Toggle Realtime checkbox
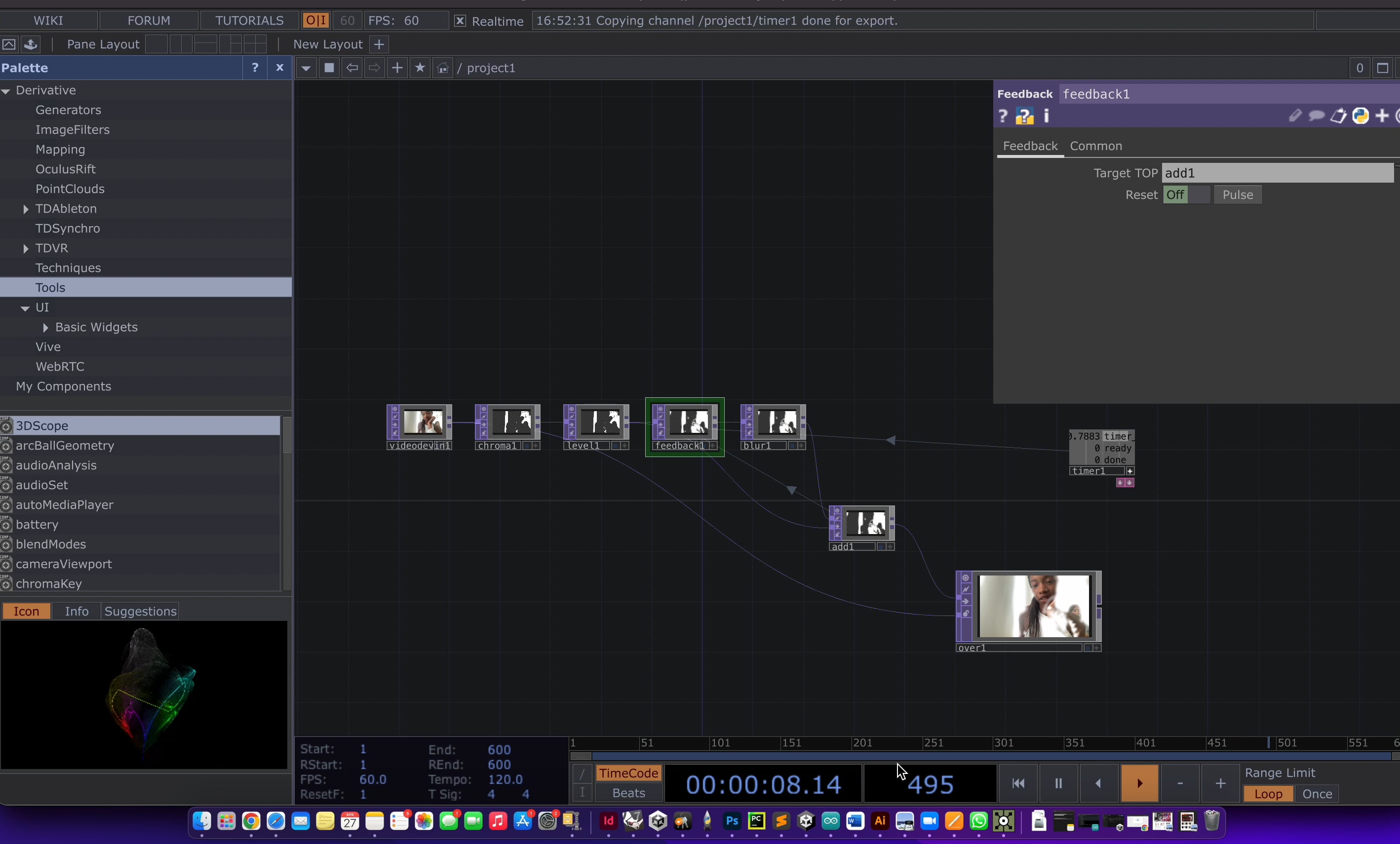 pyautogui.click(x=460, y=21)
